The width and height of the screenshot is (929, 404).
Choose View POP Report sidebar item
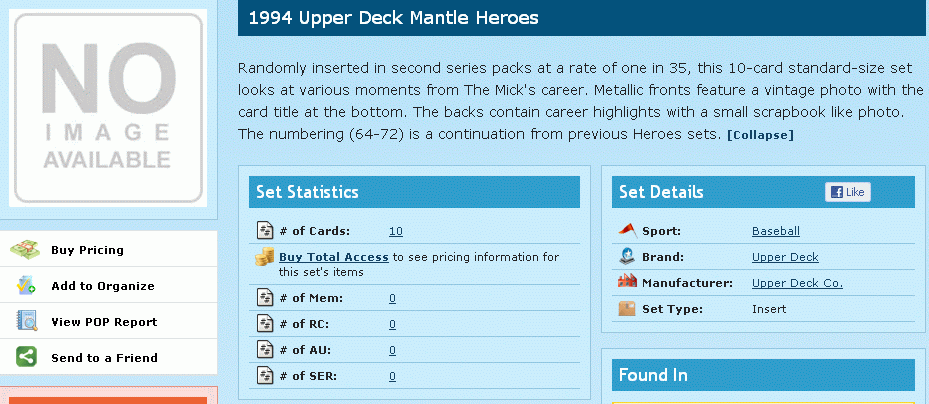click(x=108, y=322)
